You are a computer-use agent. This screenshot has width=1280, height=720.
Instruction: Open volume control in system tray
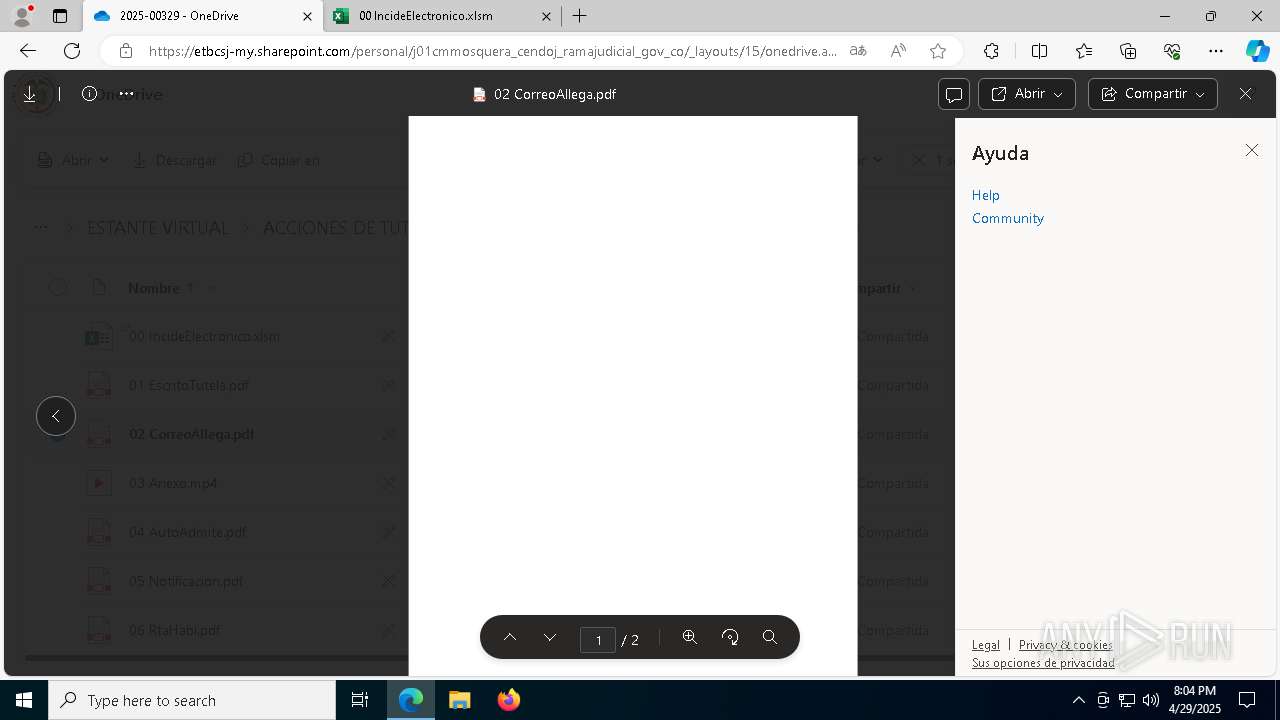1151,700
